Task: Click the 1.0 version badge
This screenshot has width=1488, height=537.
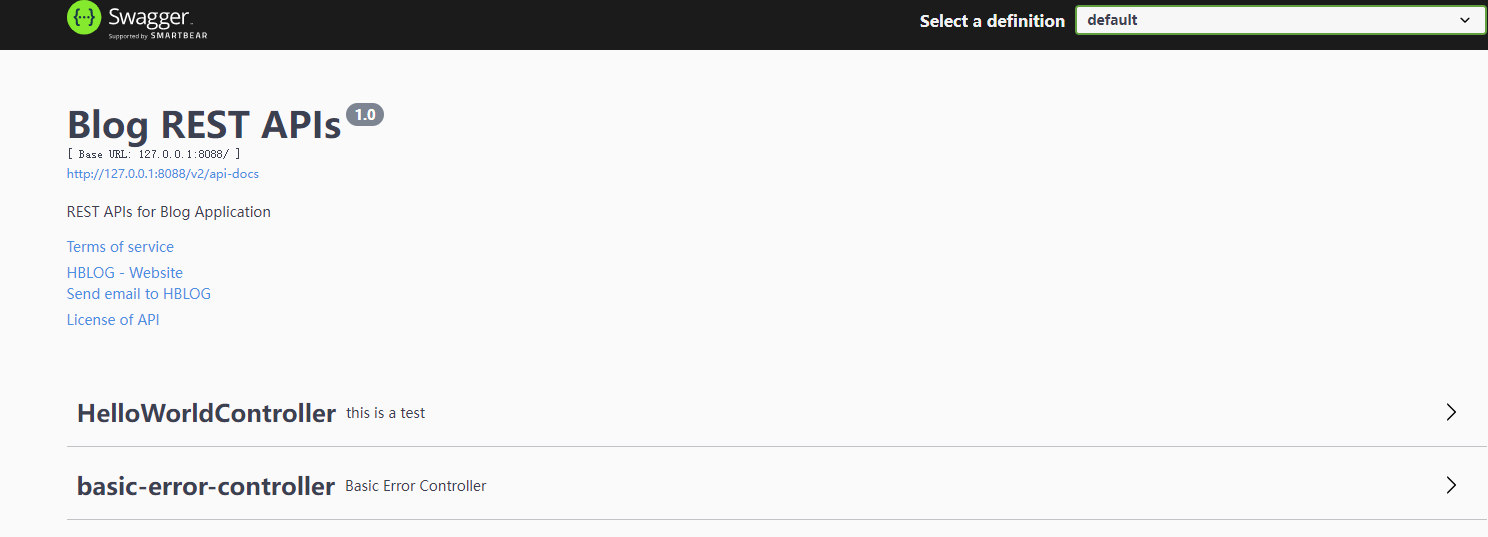Action: (x=365, y=115)
